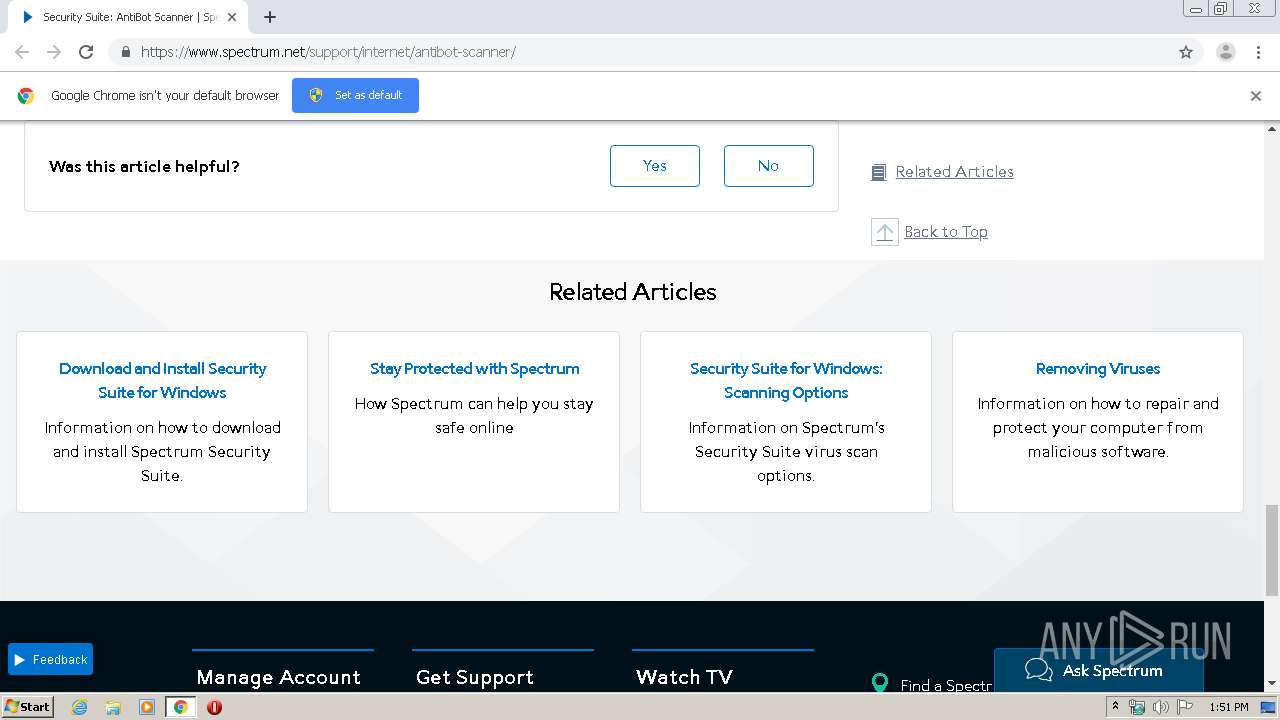Screen dimensions: 1280x720
Task: Click the Manage Account footer heading
Action: pyautogui.click(x=279, y=677)
